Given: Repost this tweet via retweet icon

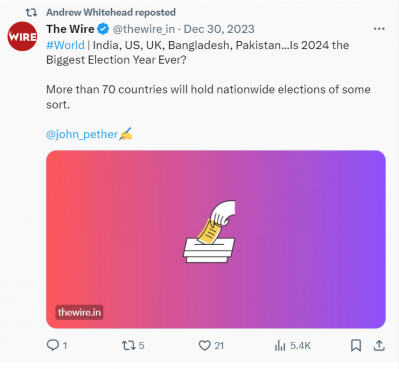Looking at the screenshot, I should click(127, 345).
